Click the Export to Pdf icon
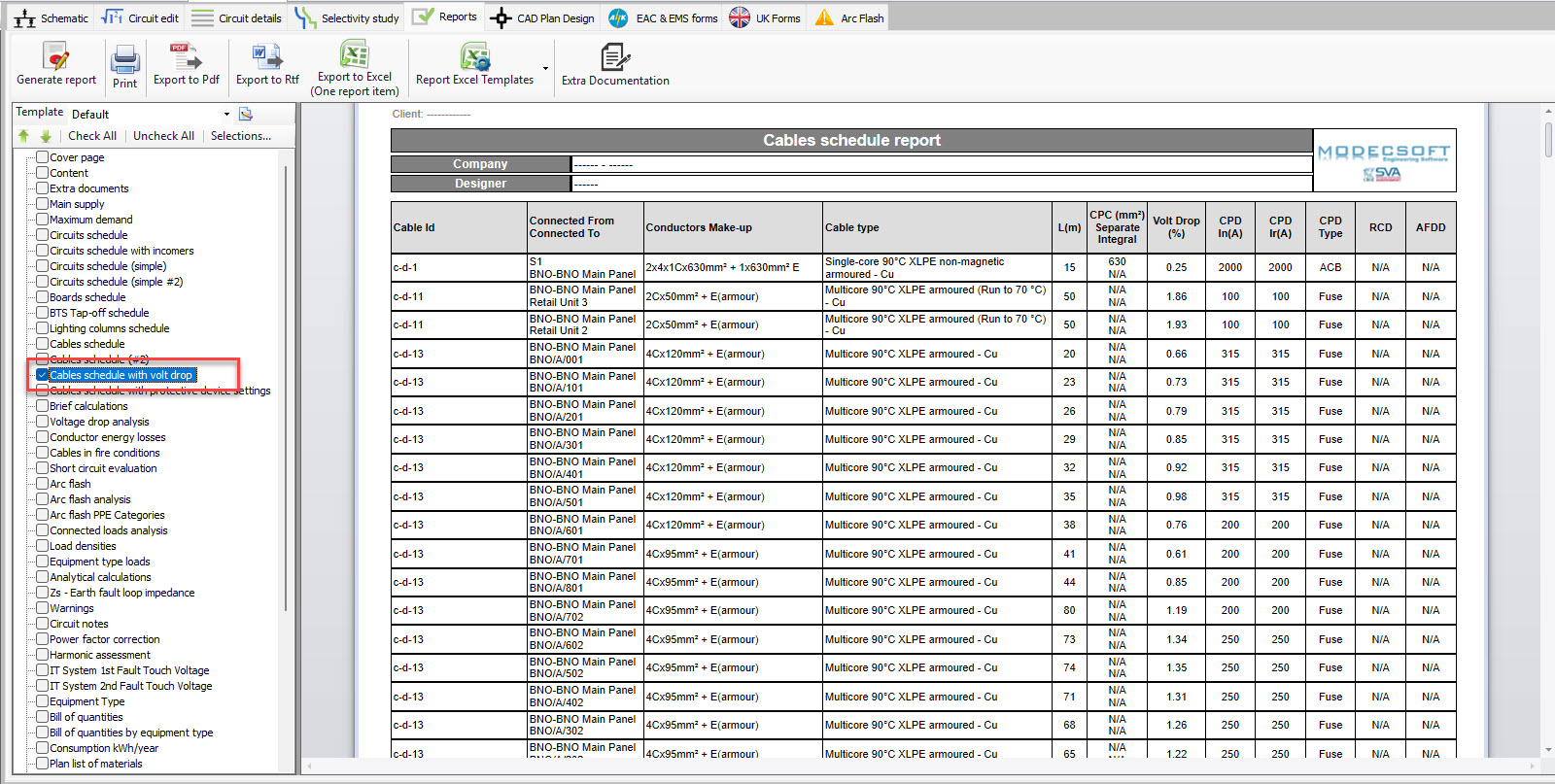Screen dimensions: 1555x784 pos(185,55)
